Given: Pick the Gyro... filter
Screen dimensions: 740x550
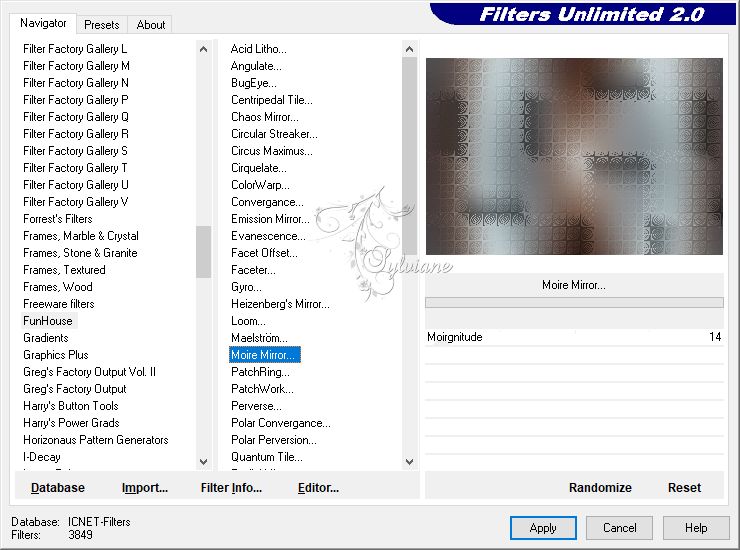Looking at the screenshot, I should pos(246,287).
